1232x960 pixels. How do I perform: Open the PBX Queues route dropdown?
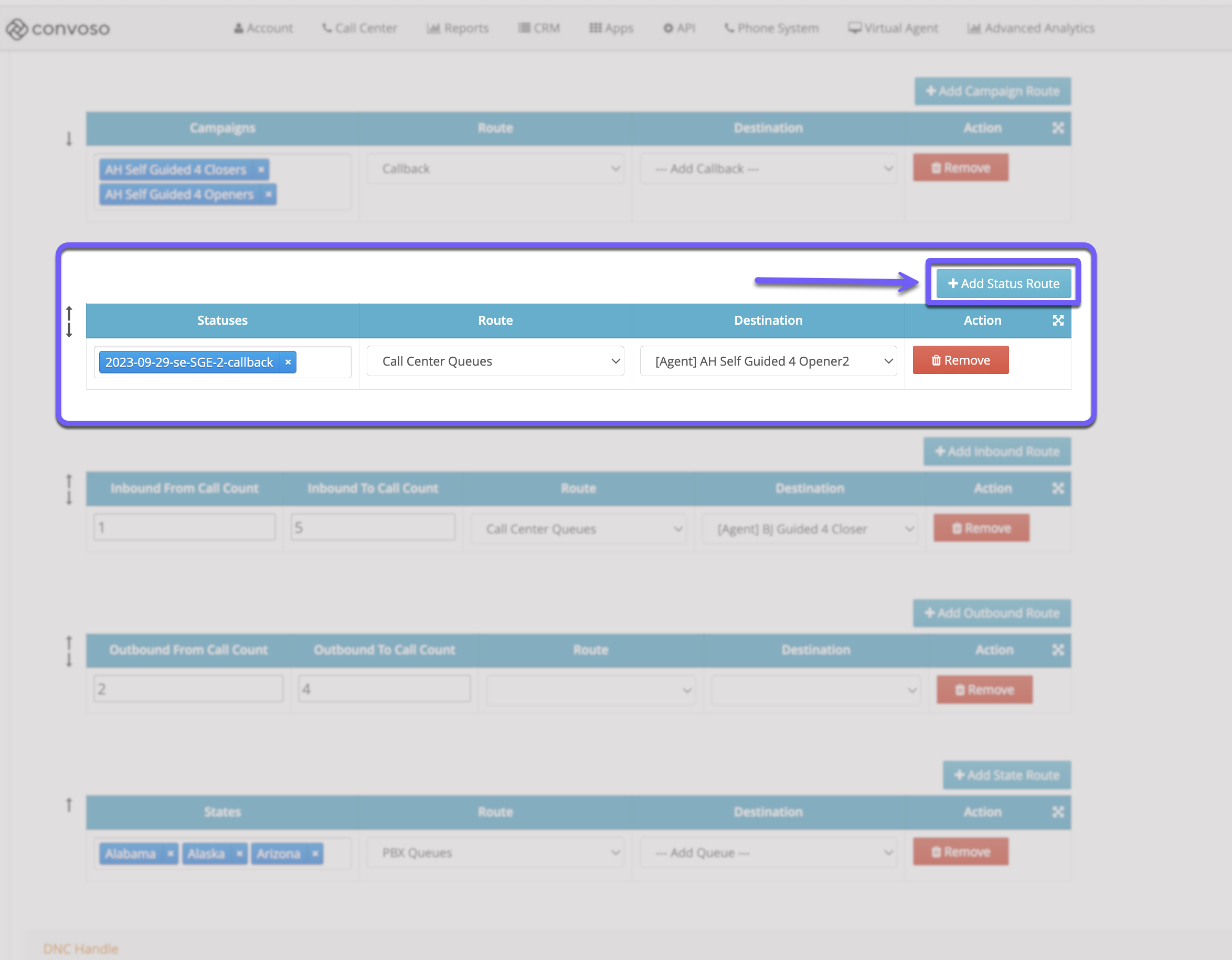point(495,853)
